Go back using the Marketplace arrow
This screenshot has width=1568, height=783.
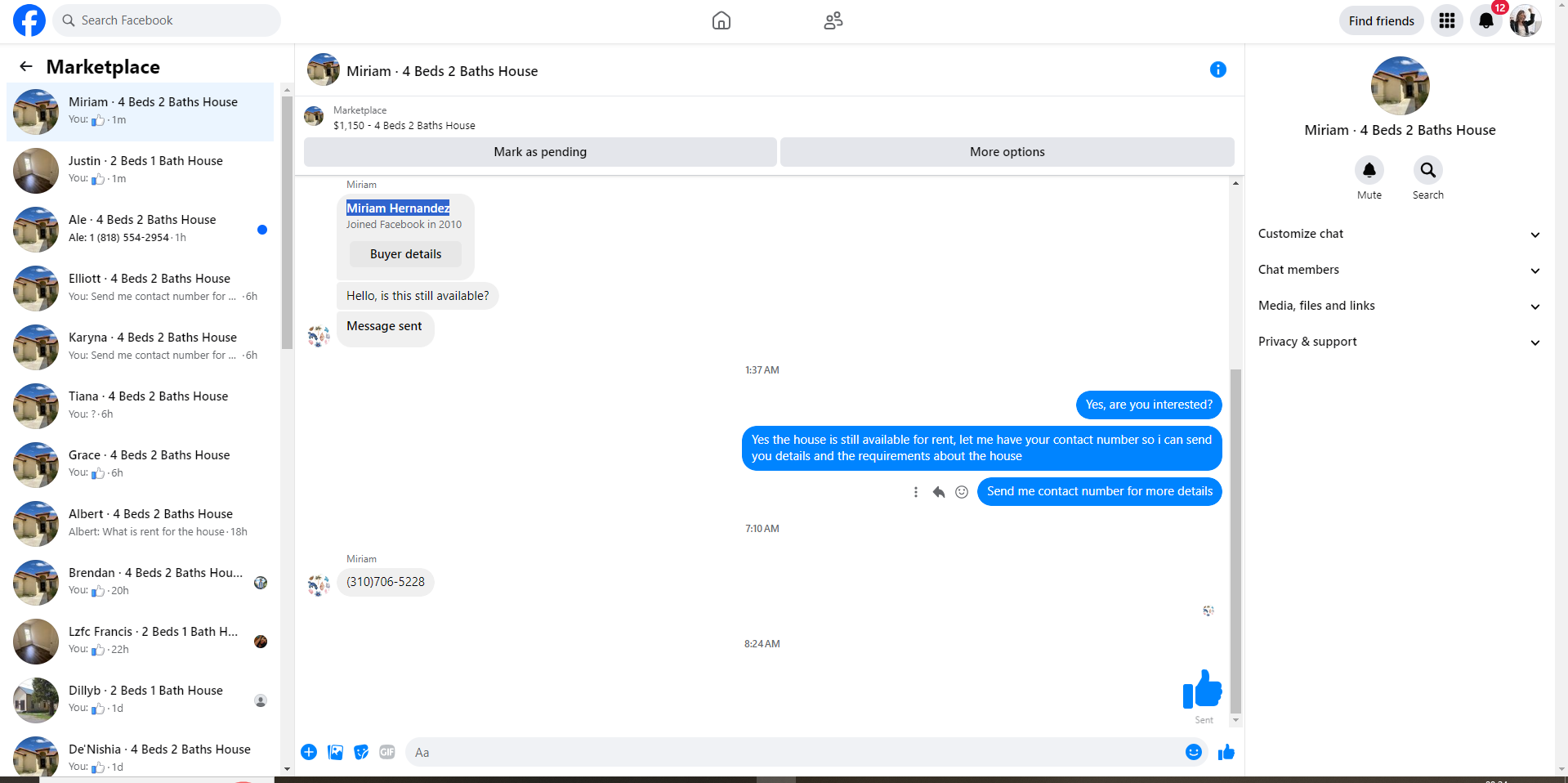pyautogui.click(x=26, y=66)
